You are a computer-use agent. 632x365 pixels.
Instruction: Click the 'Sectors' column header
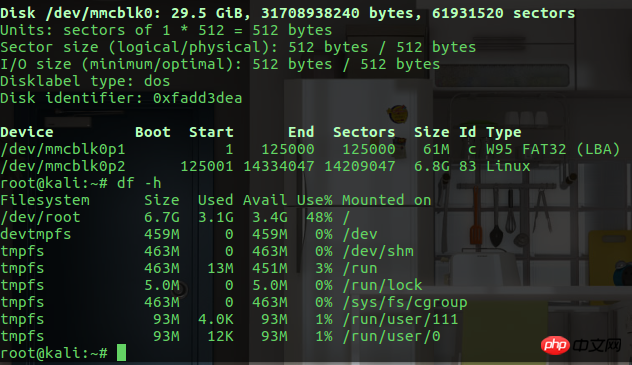click(x=364, y=132)
